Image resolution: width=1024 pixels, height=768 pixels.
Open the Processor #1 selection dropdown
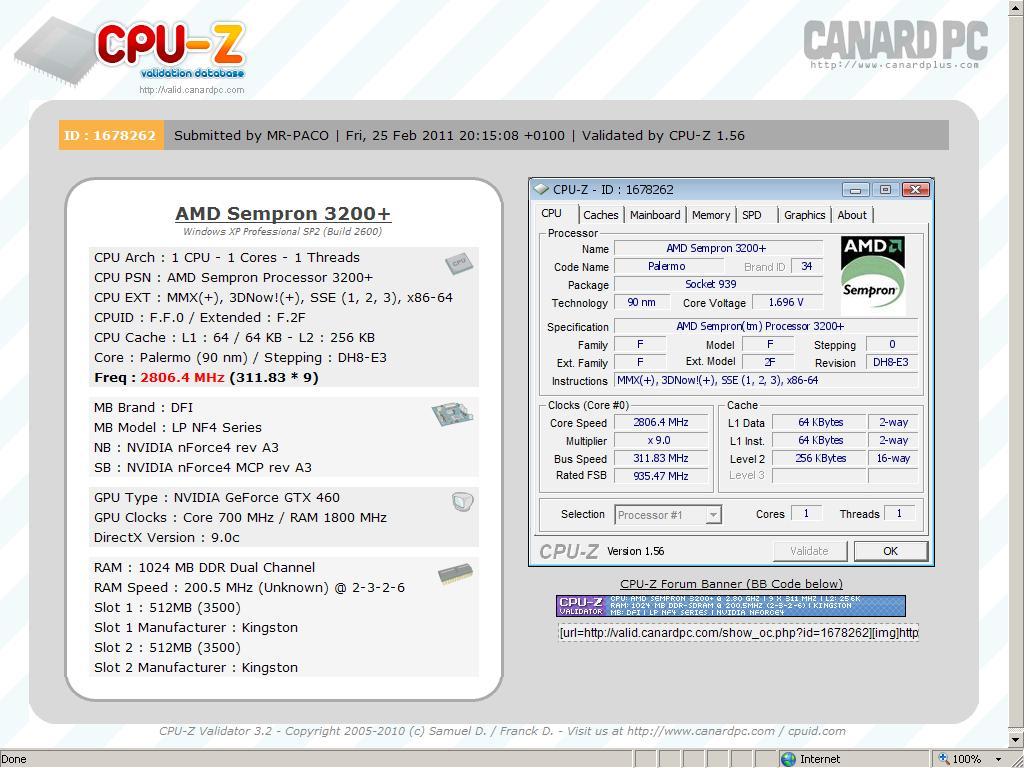click(x=713, y=515)
